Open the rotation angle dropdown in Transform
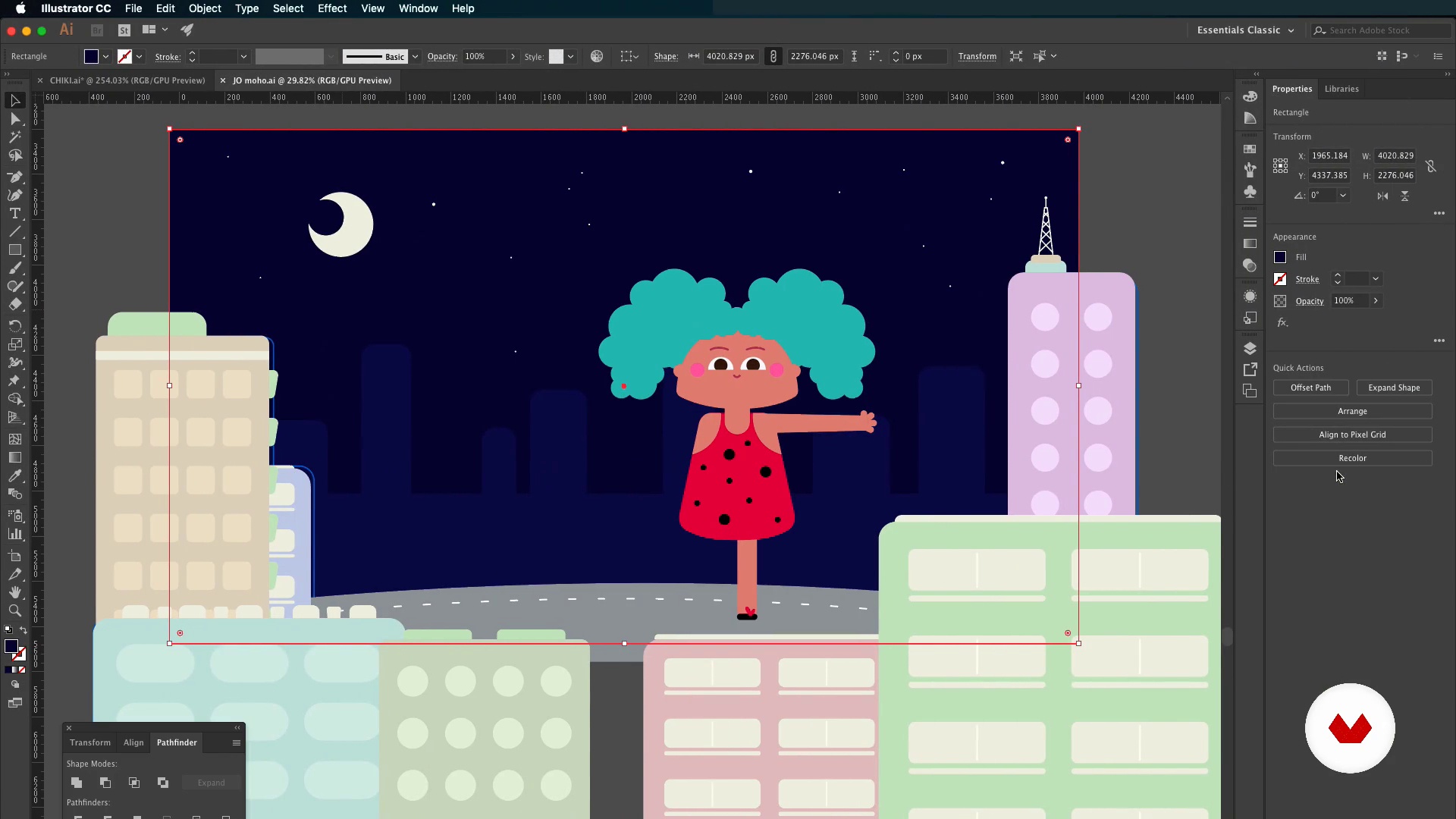The width and height of the screenshot is (1456, 819). (1343, 196)
